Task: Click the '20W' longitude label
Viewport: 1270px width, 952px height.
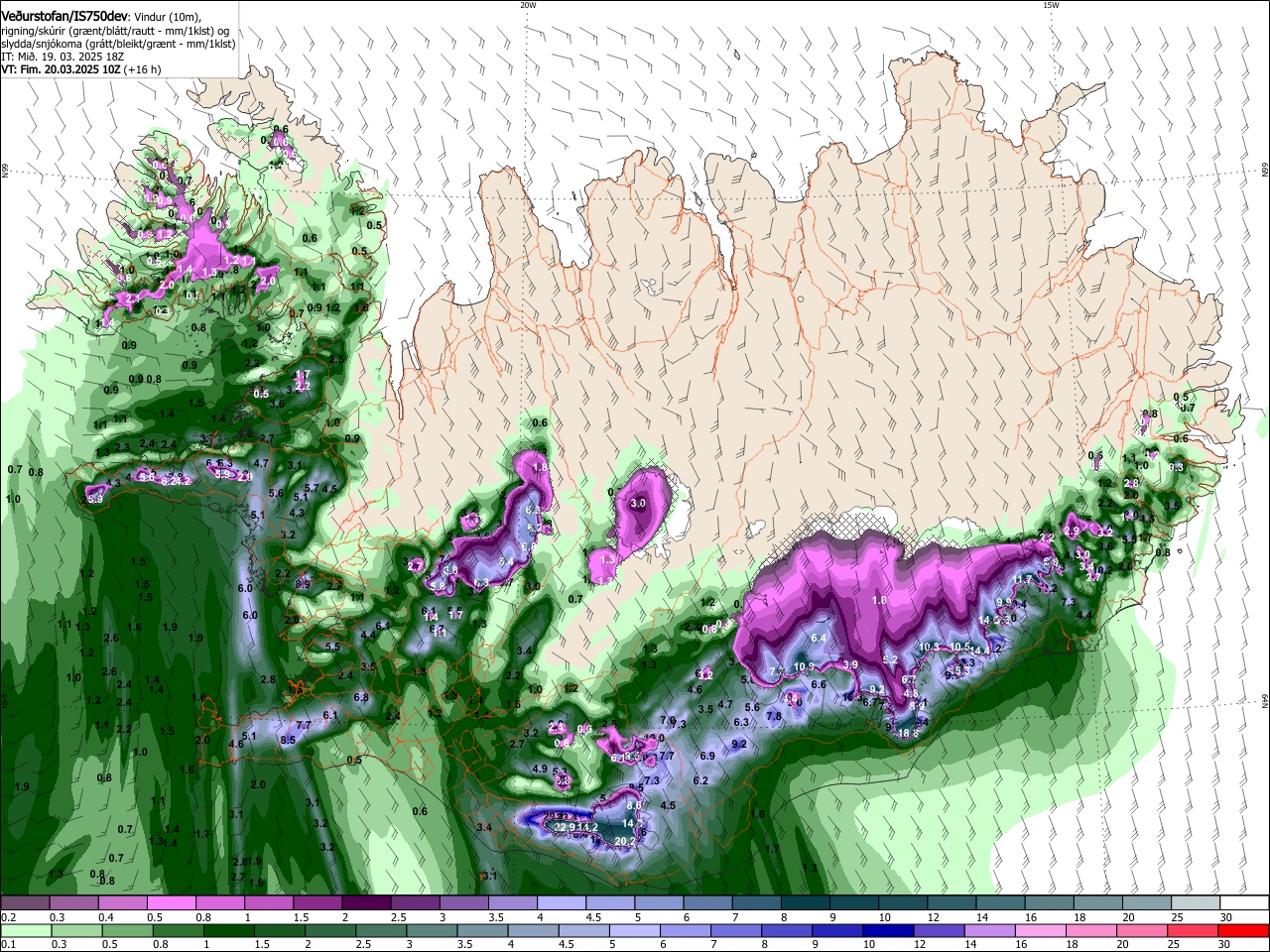Action: tap(528, 5)
